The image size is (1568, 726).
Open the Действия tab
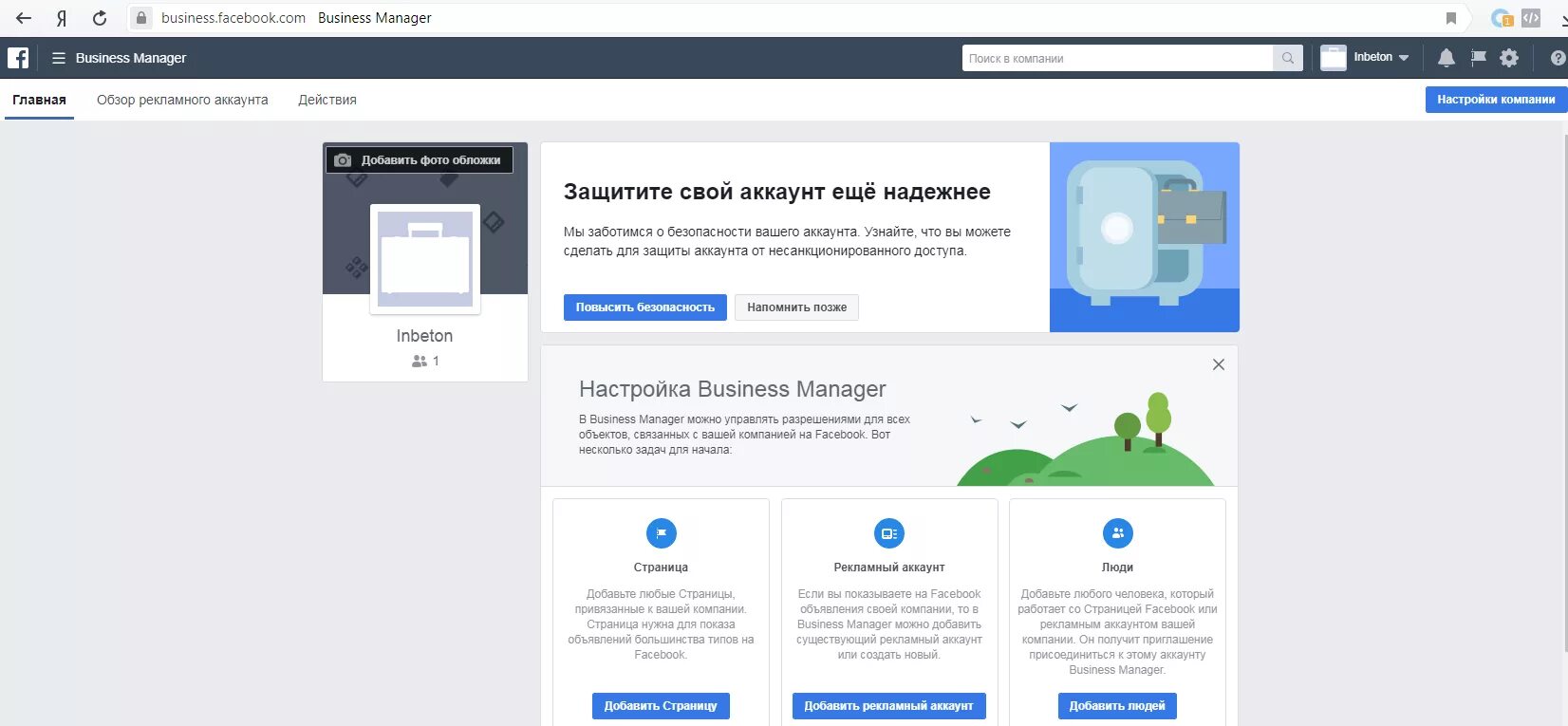327,100
